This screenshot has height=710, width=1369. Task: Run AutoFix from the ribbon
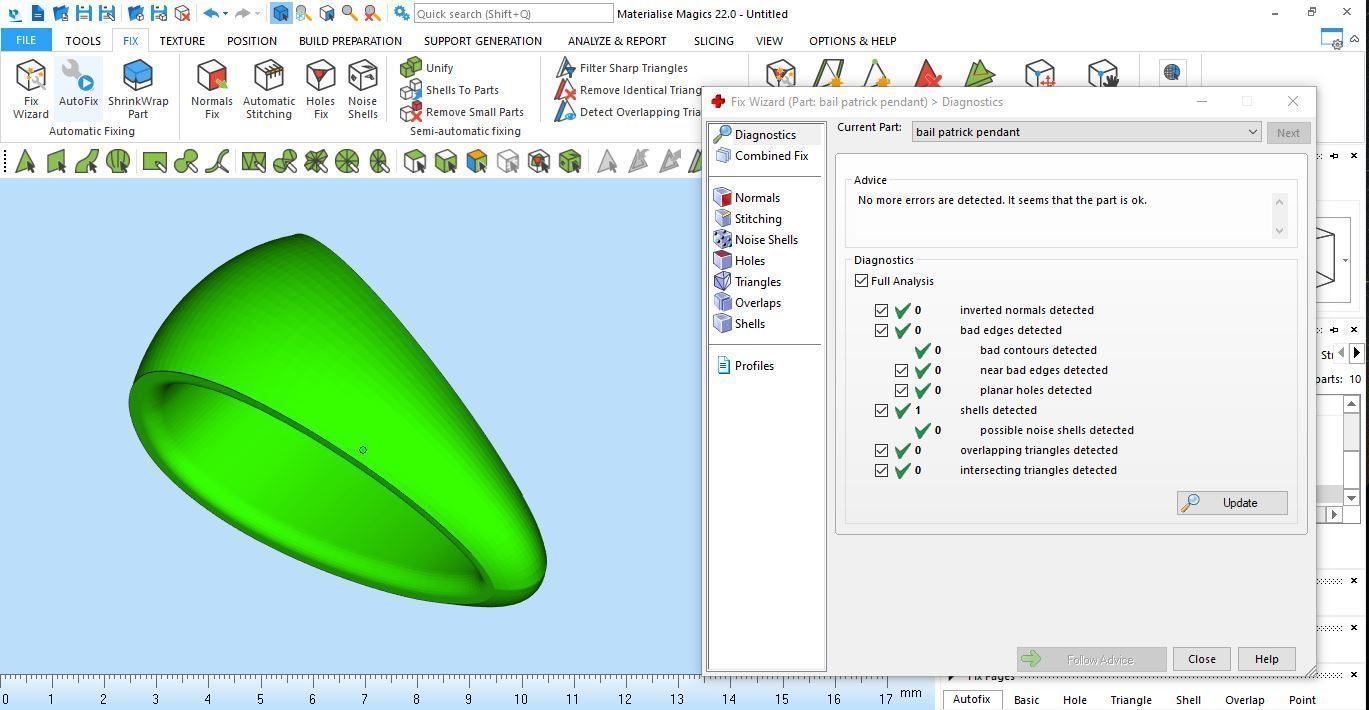pos(78,84)
